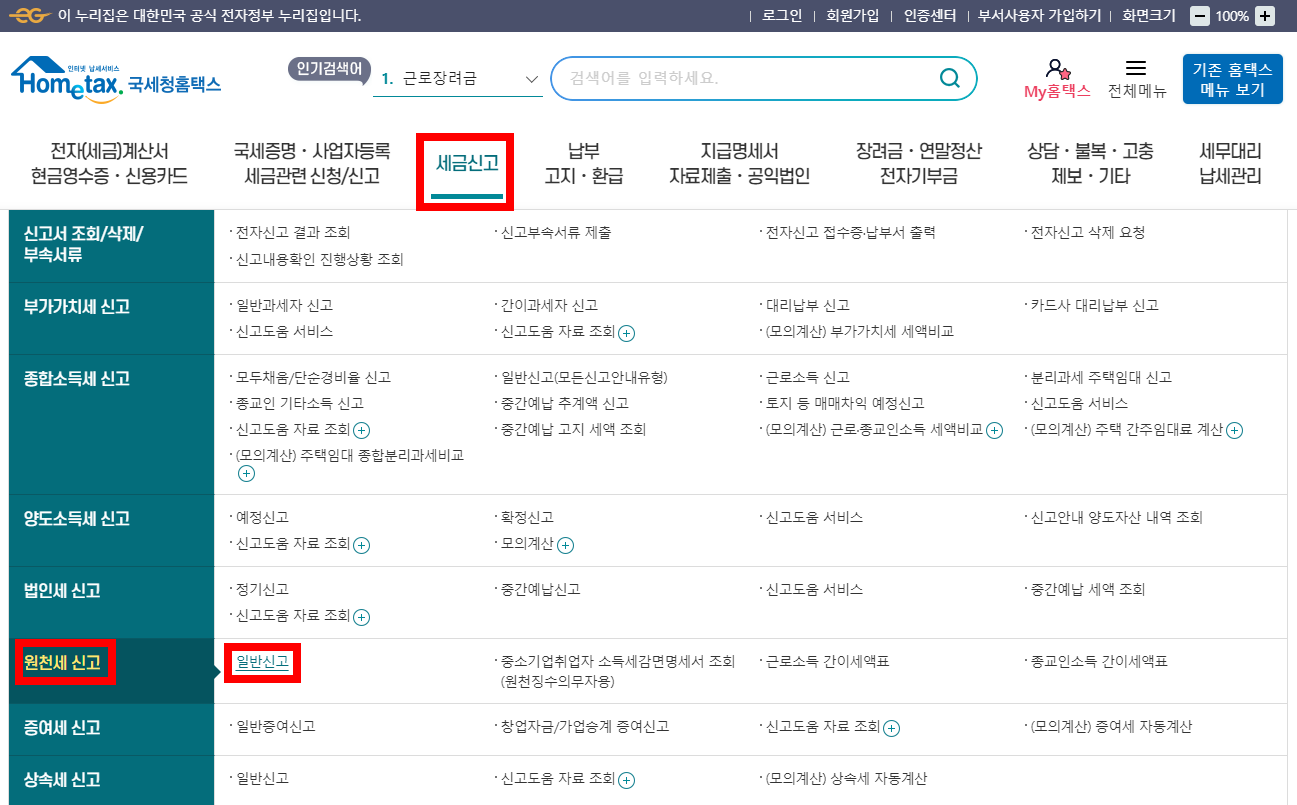Click 부서사용자 가입하기 link

tap(1039, 16)
